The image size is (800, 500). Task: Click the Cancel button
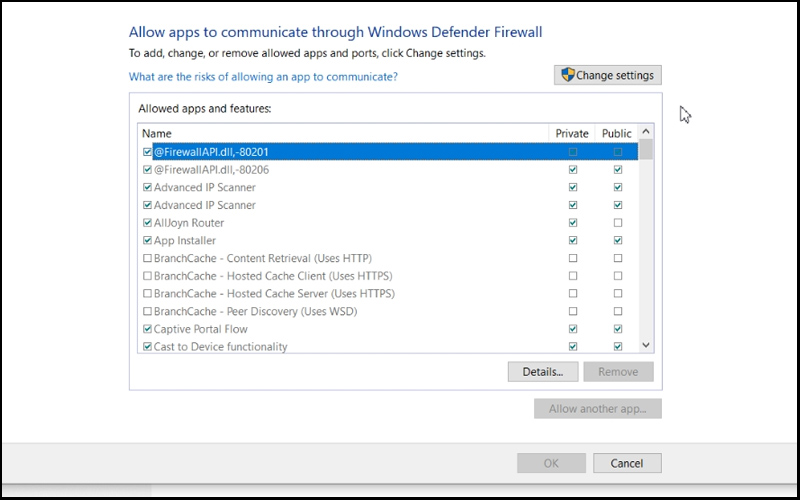tap(627, 463)
